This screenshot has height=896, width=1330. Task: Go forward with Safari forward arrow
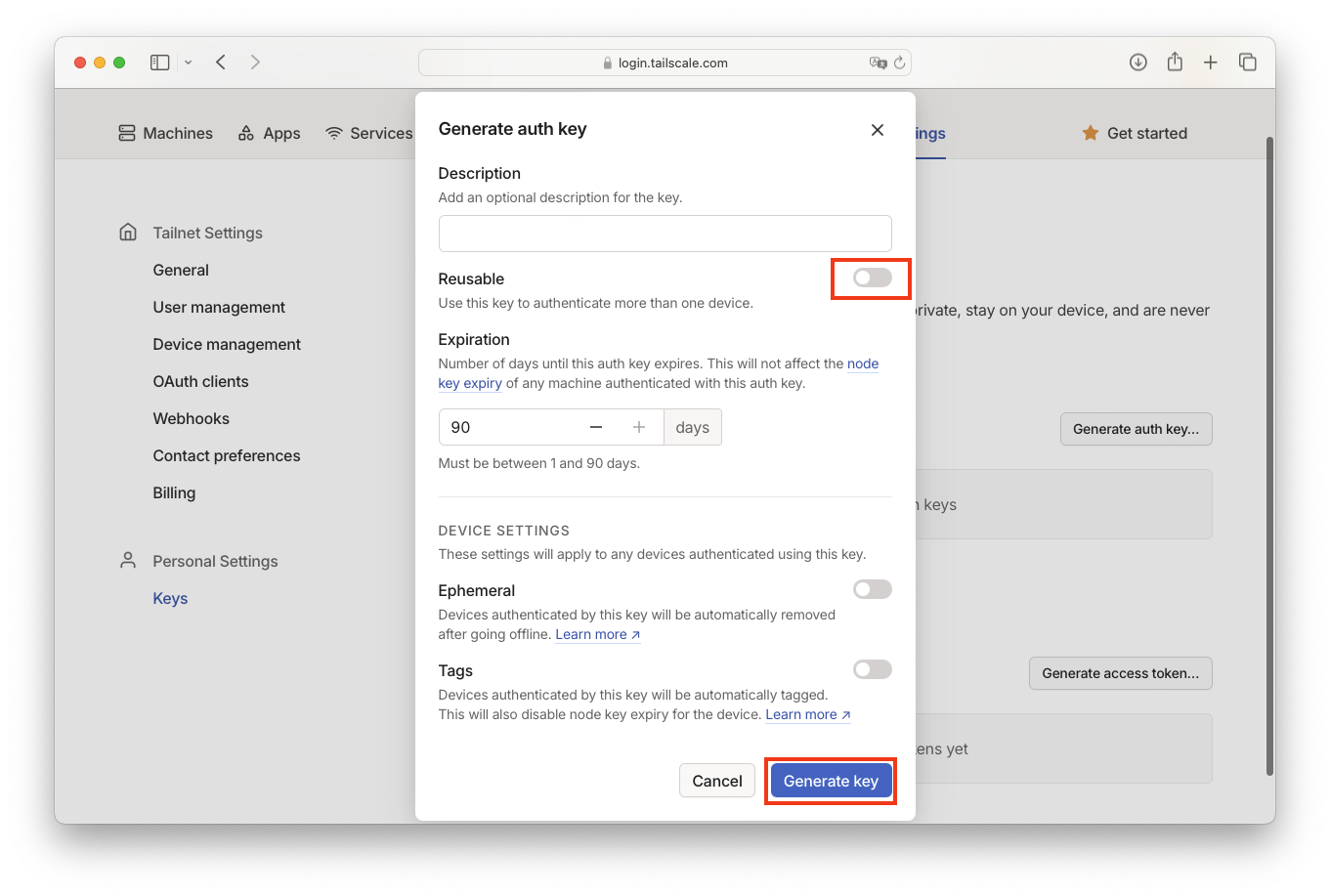pyautogui.click(x=255, y=63)
